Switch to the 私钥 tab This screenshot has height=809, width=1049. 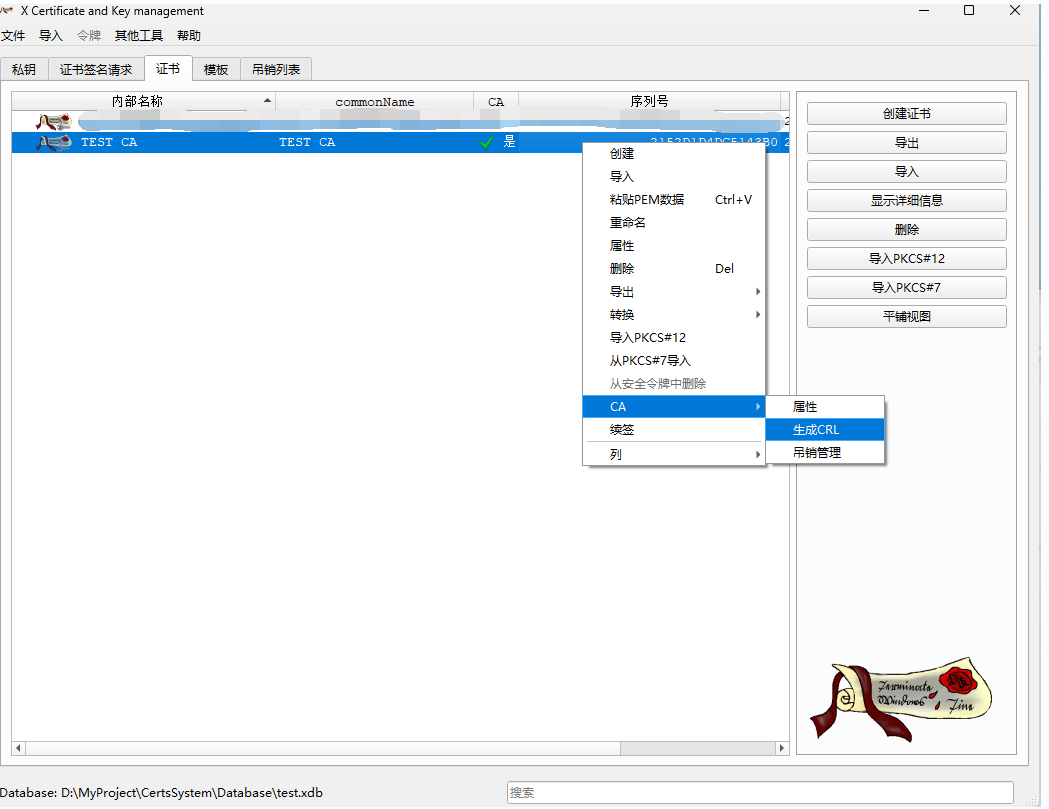[x=24, y=69]
